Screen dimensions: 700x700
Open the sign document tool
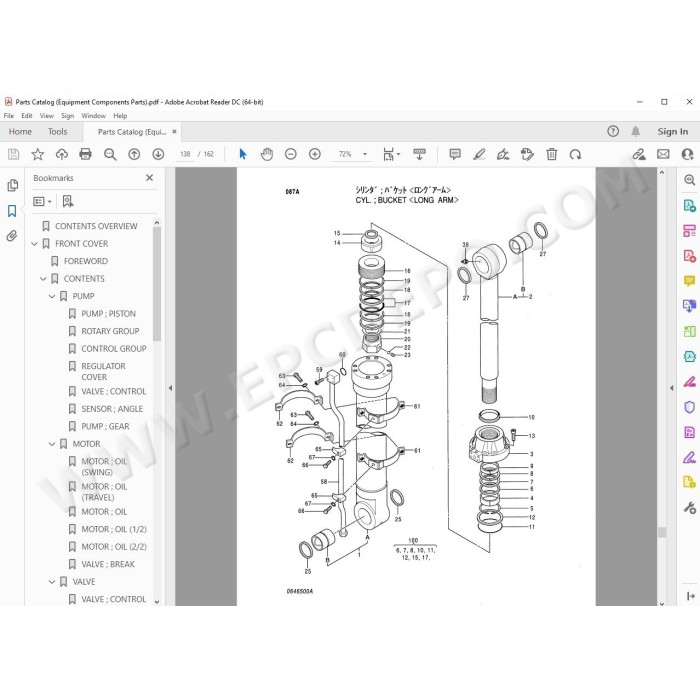tap(503, 154)
